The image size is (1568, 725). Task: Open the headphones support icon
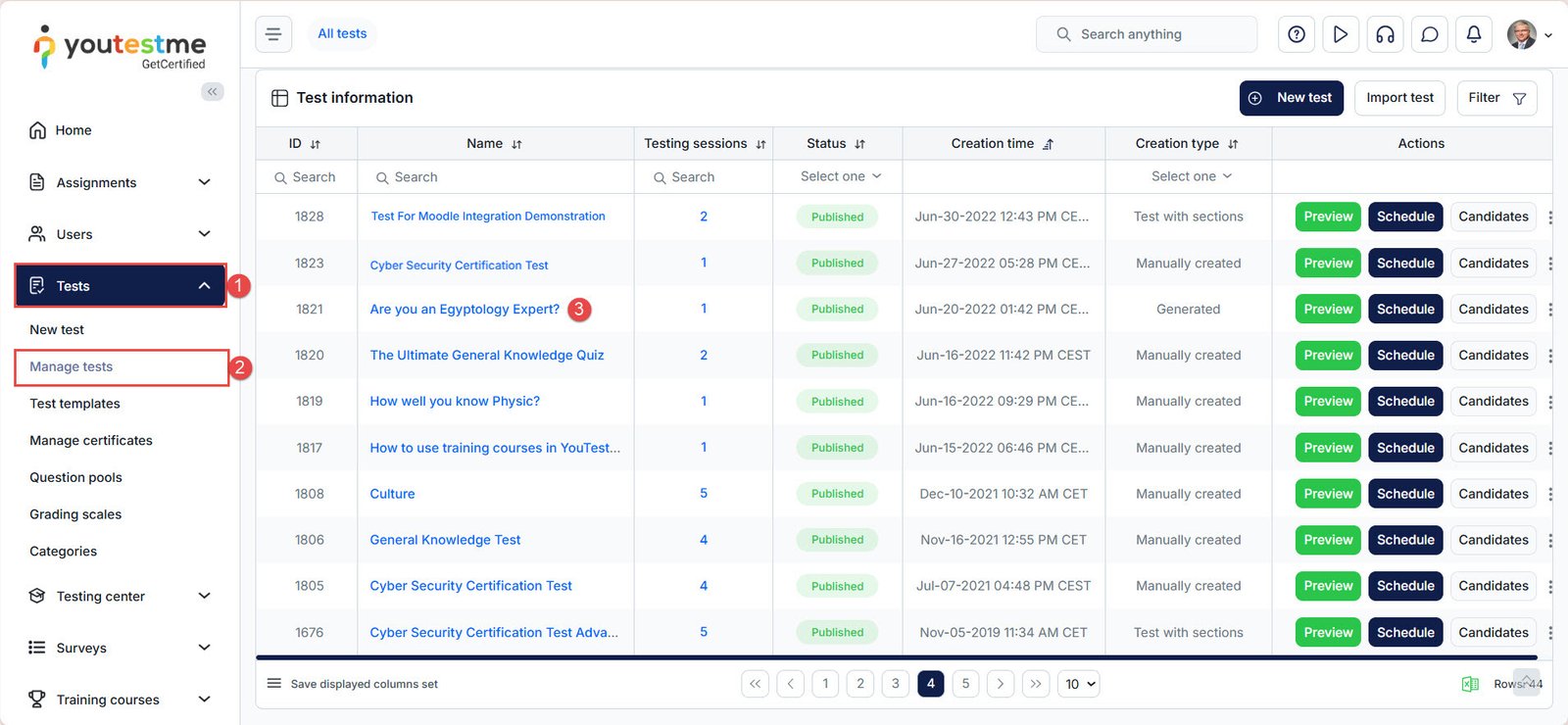point(1385,34)
